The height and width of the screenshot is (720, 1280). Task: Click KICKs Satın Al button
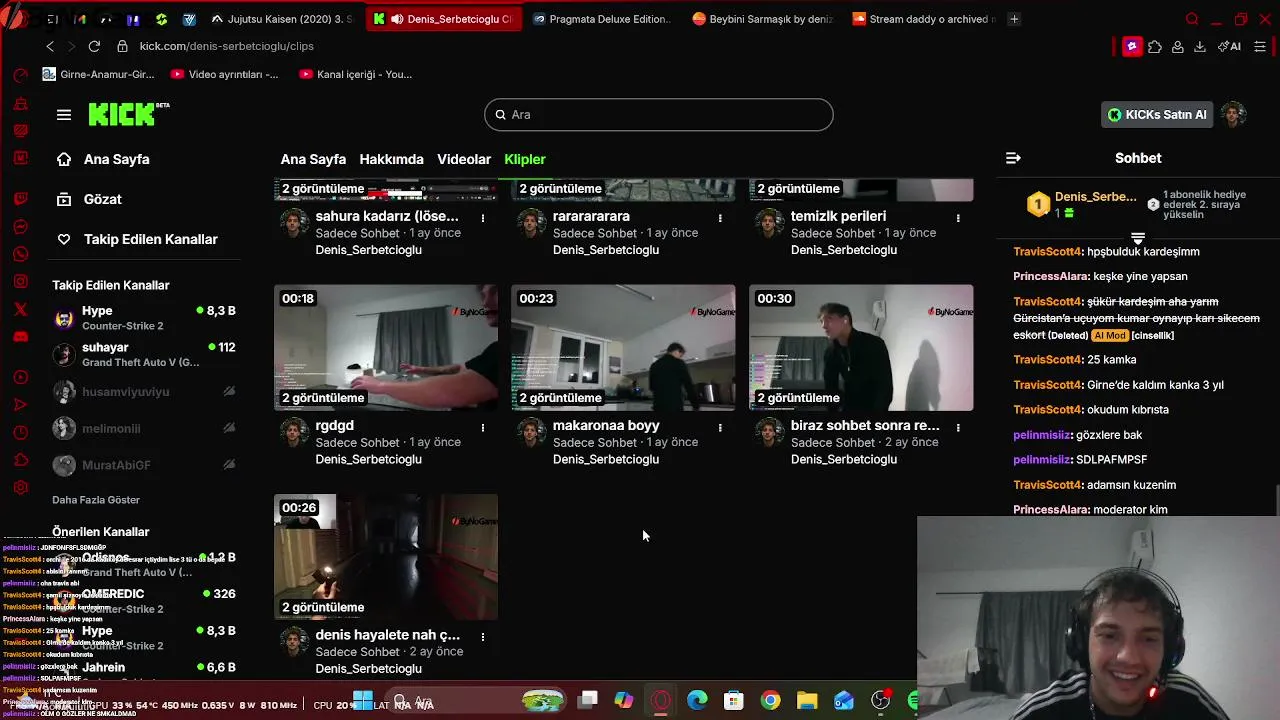(1157, 114)
